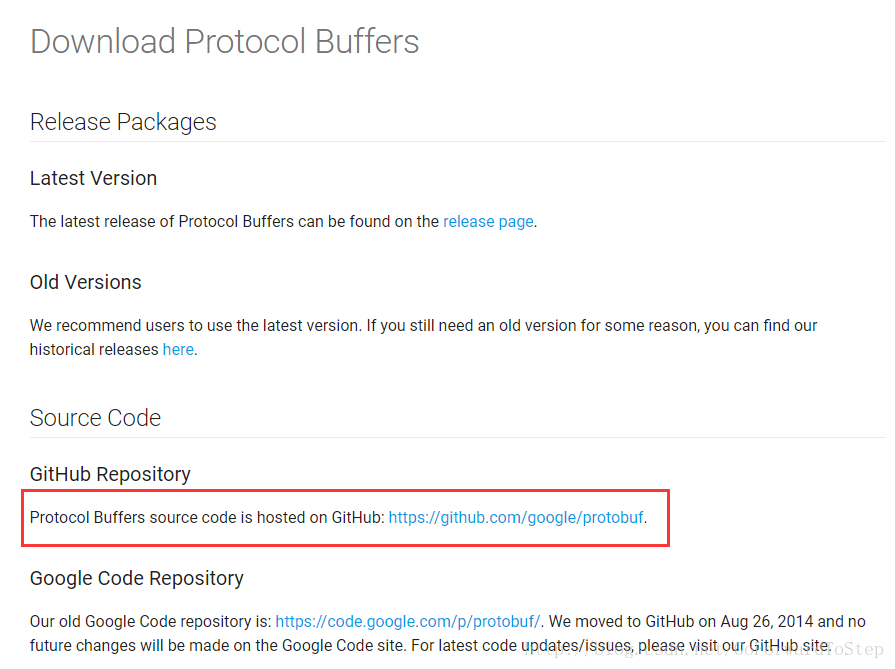Click the historical releases "here" link
The height and width of the screenshot is (669, 895).
pos(178,350)
